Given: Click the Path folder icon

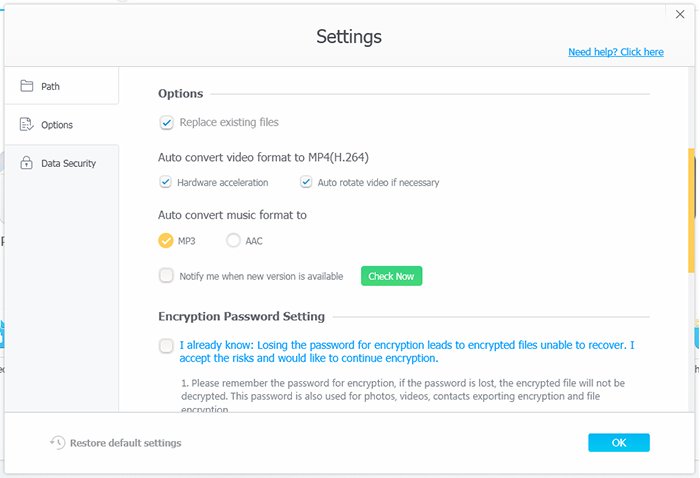Looking at the screenshot, I should pyautogui.click(x=27, y=86).
